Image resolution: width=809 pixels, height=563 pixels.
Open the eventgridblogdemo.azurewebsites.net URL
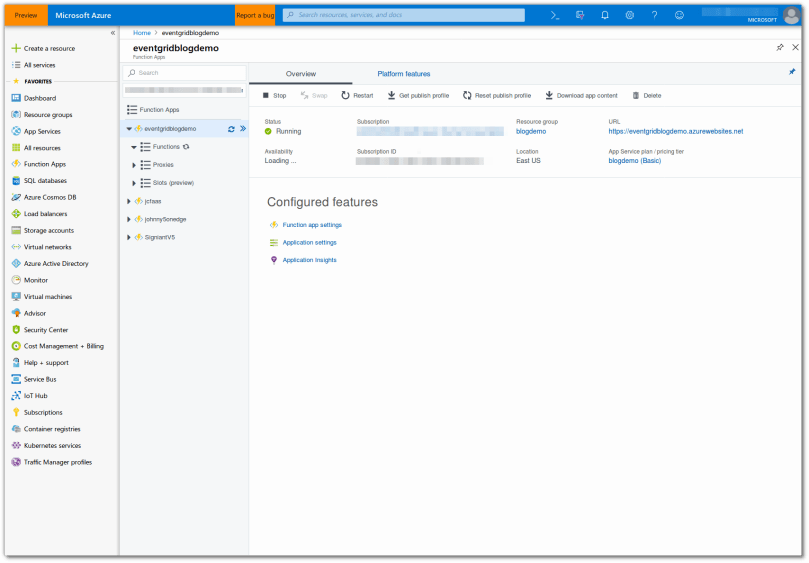(x=675, y=131)
